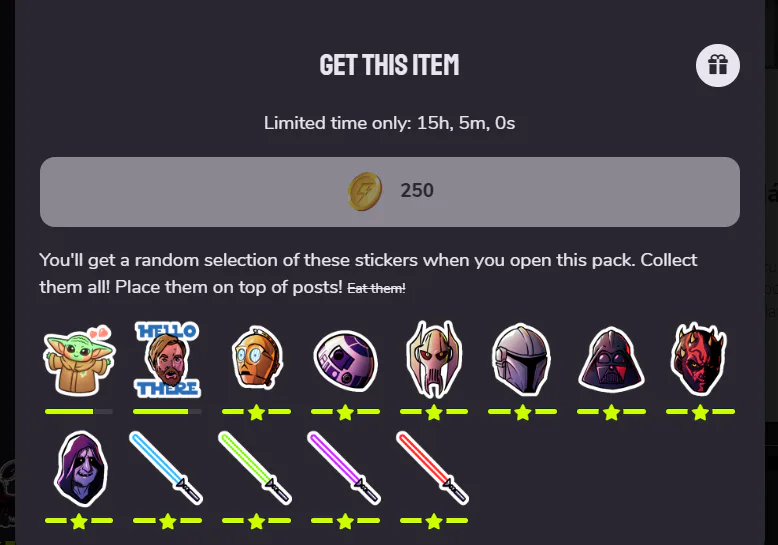Select the Darth Vader helmet sticker
This screenshot has height=545, width=778.
[611, 358]
